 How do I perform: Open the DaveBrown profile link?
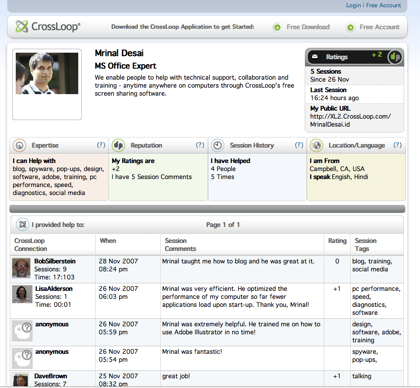(51, 376)
